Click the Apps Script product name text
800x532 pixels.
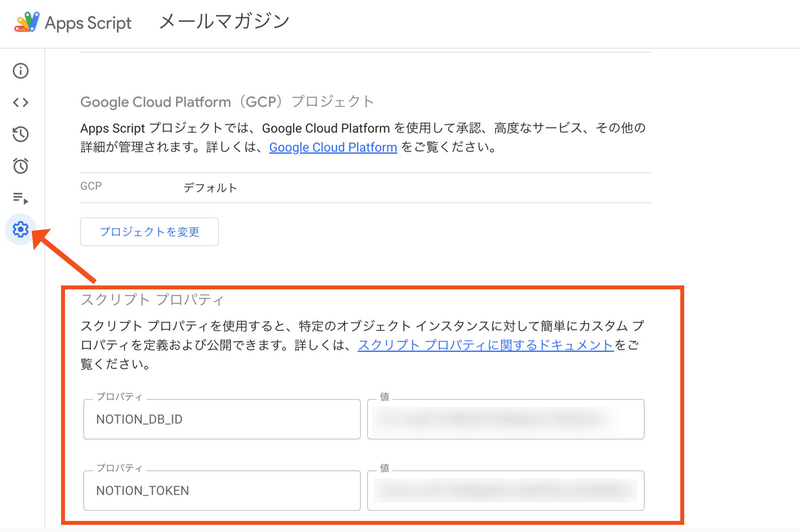tap(88, 23)
